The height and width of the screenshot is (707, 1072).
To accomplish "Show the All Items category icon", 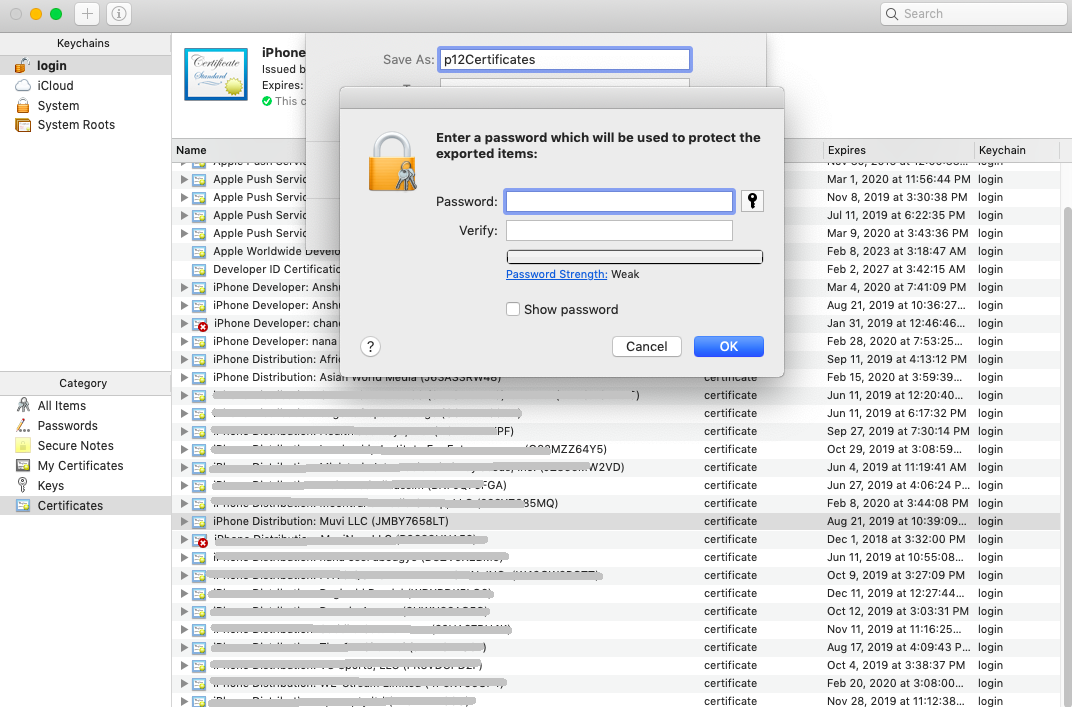I will (x=23, y=405).
